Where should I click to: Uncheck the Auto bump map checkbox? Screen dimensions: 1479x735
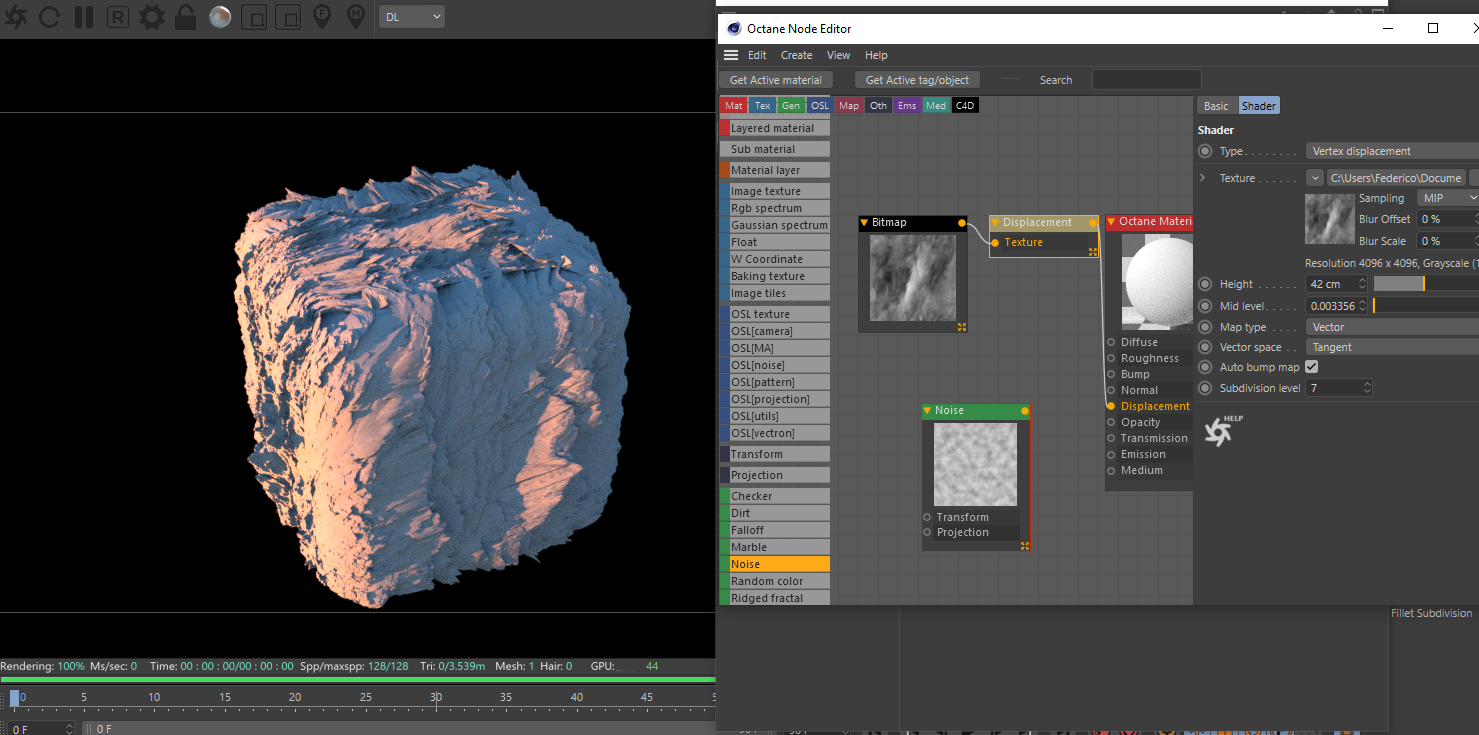point(1312,367)
